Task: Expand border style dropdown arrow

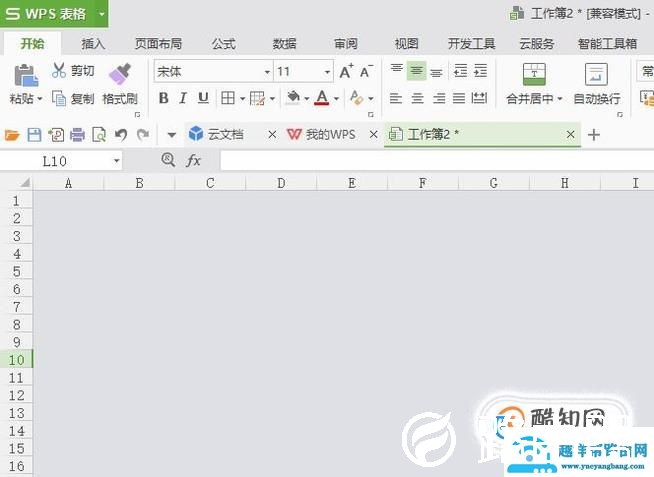Action: pos(242,99)
